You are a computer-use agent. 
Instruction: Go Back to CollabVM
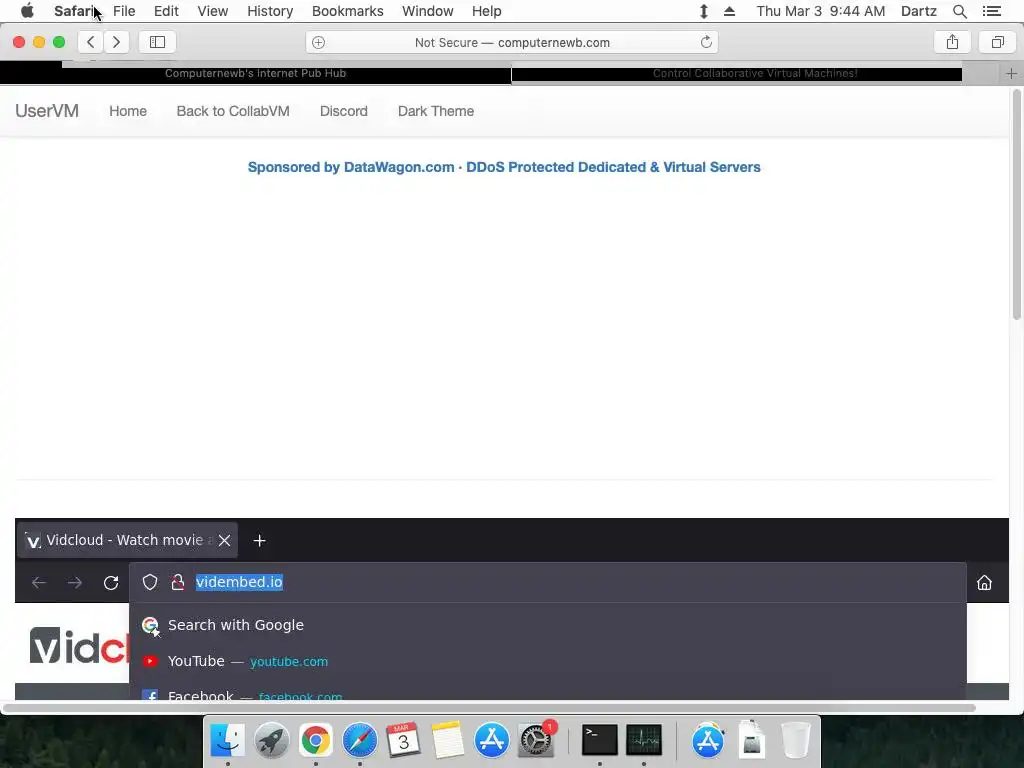233,111
